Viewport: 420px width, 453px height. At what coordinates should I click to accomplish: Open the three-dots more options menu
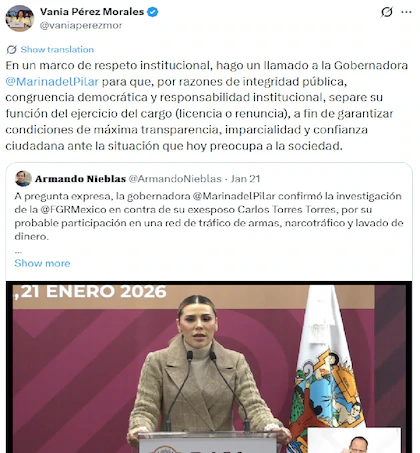pyautogui.click(x=406, y=12)
